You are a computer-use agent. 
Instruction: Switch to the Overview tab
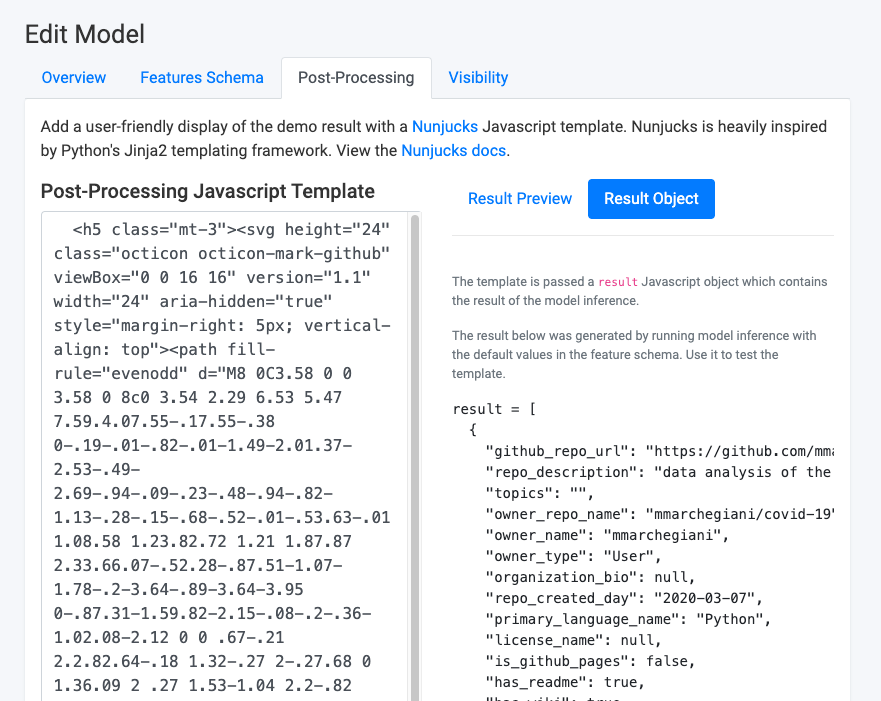click(74, 78)
